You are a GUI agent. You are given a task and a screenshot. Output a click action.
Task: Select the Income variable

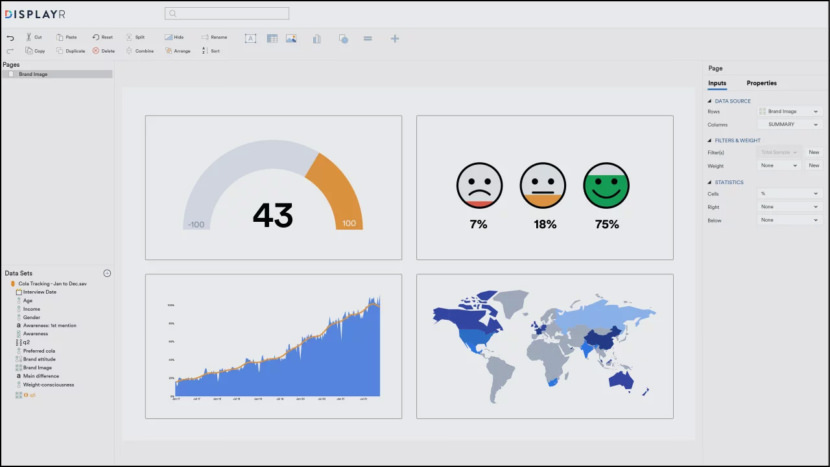click(31, 309)
